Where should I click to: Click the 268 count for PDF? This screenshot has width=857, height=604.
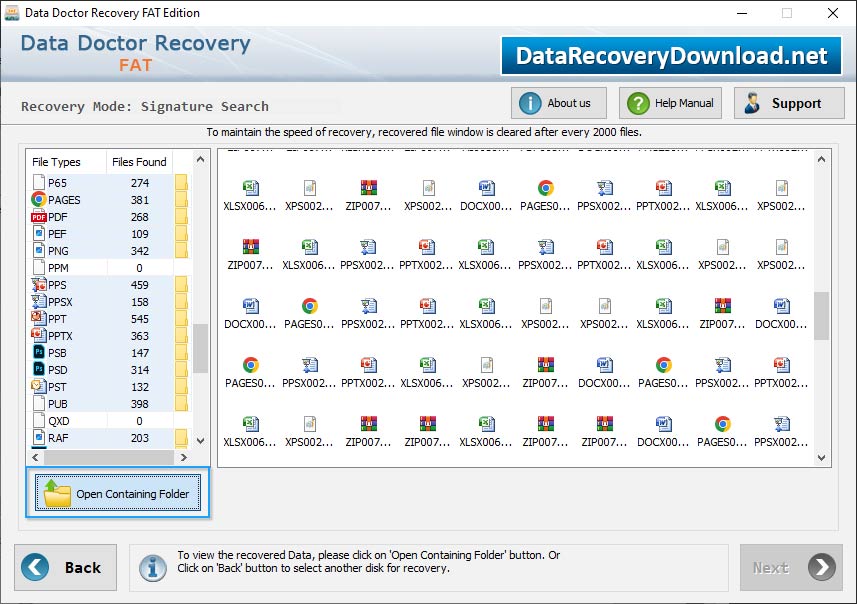pos(139,217)
